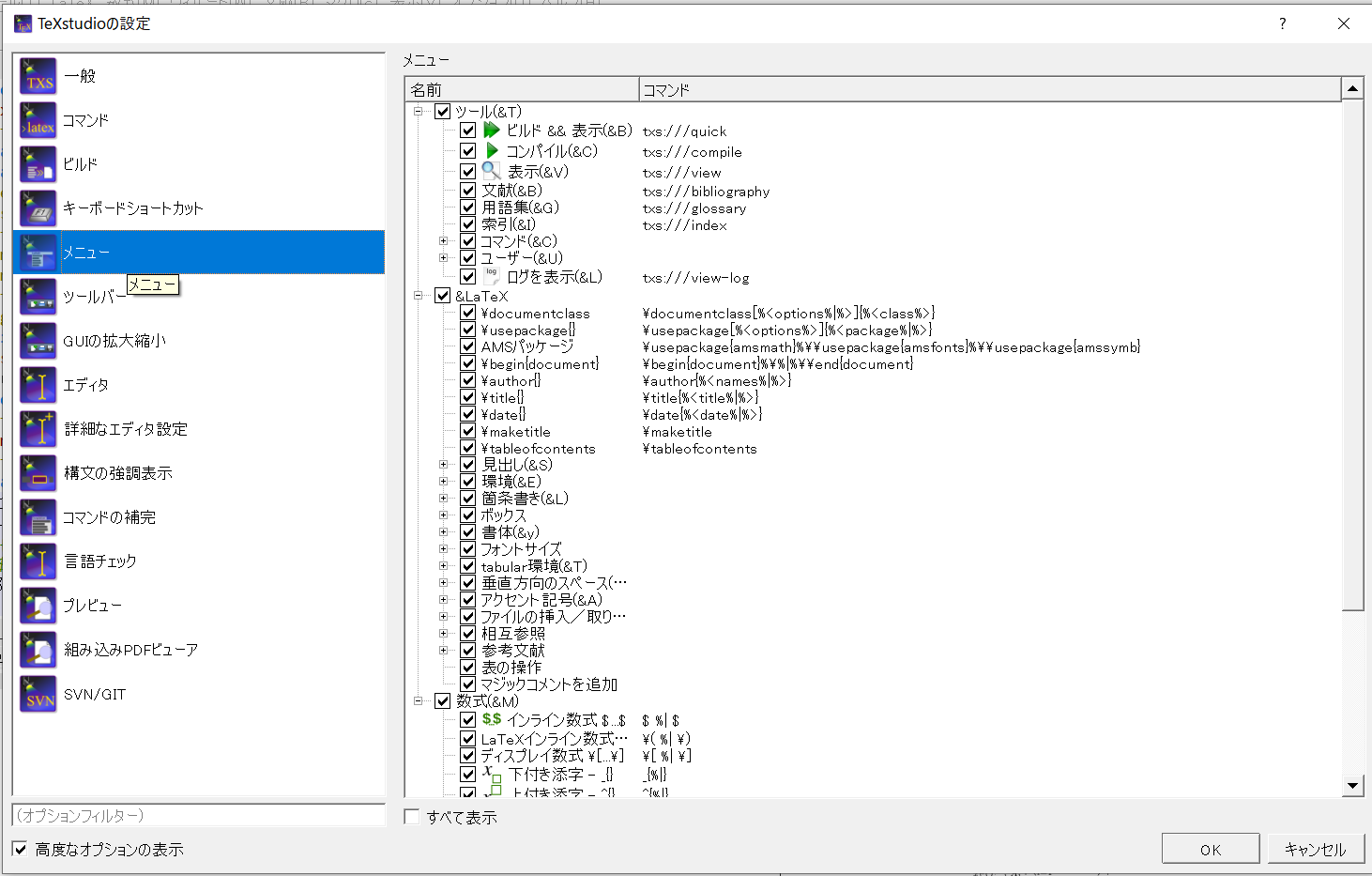1372x876 pixels.
Task: Click the scrollbar up arrow
Action: pyautogui.click(x=1352, y=89)
